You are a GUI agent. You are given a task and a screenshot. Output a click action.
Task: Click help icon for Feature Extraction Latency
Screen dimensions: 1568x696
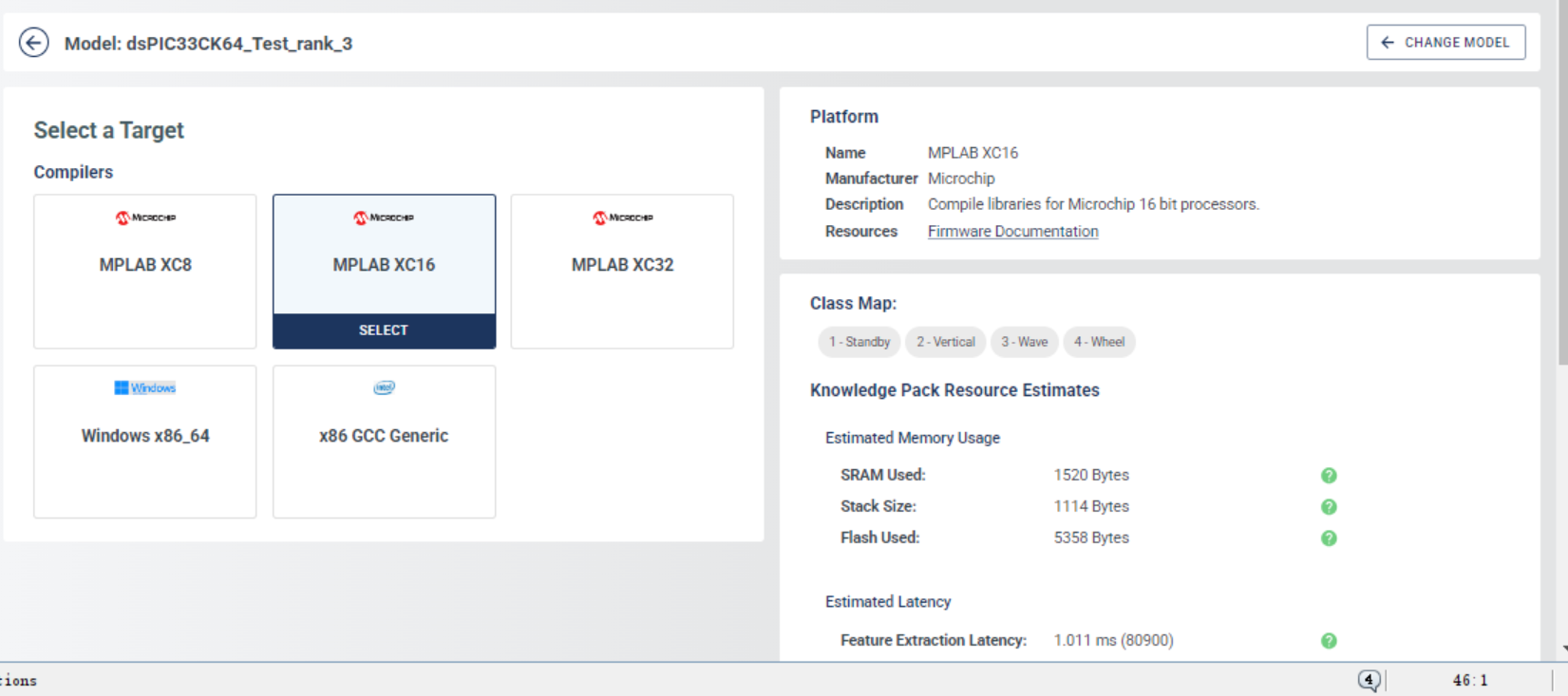[1329, 641]
